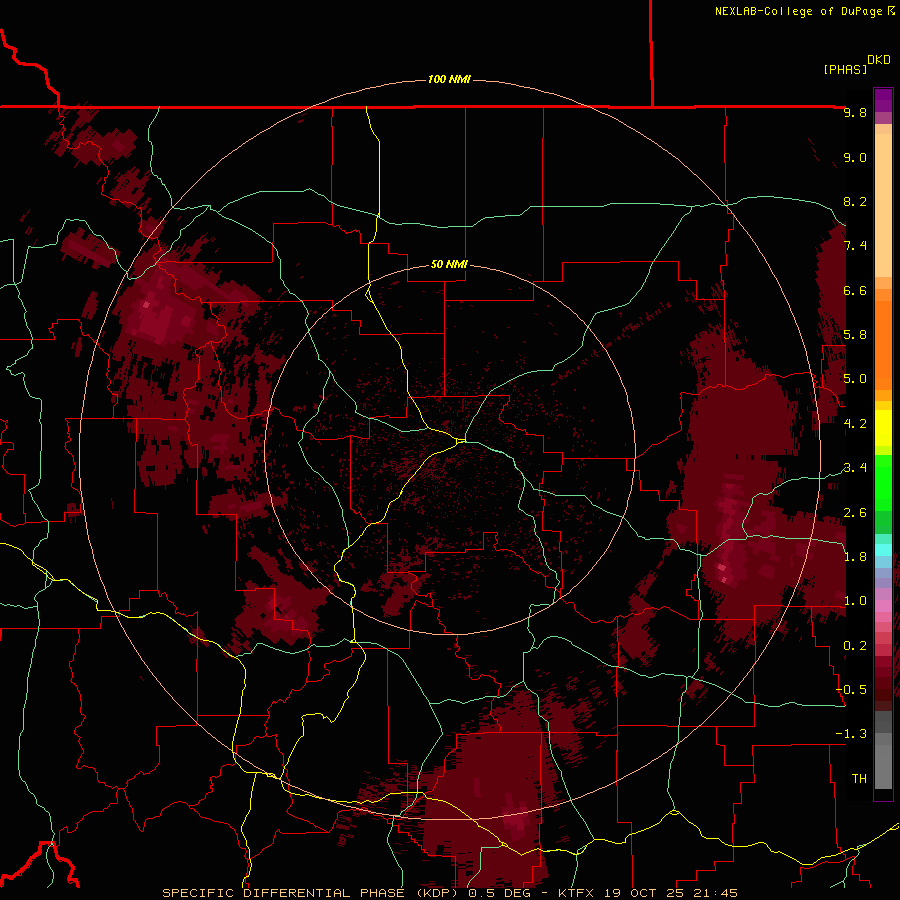Click the KTFX radar site identifier

pos(577,893)
